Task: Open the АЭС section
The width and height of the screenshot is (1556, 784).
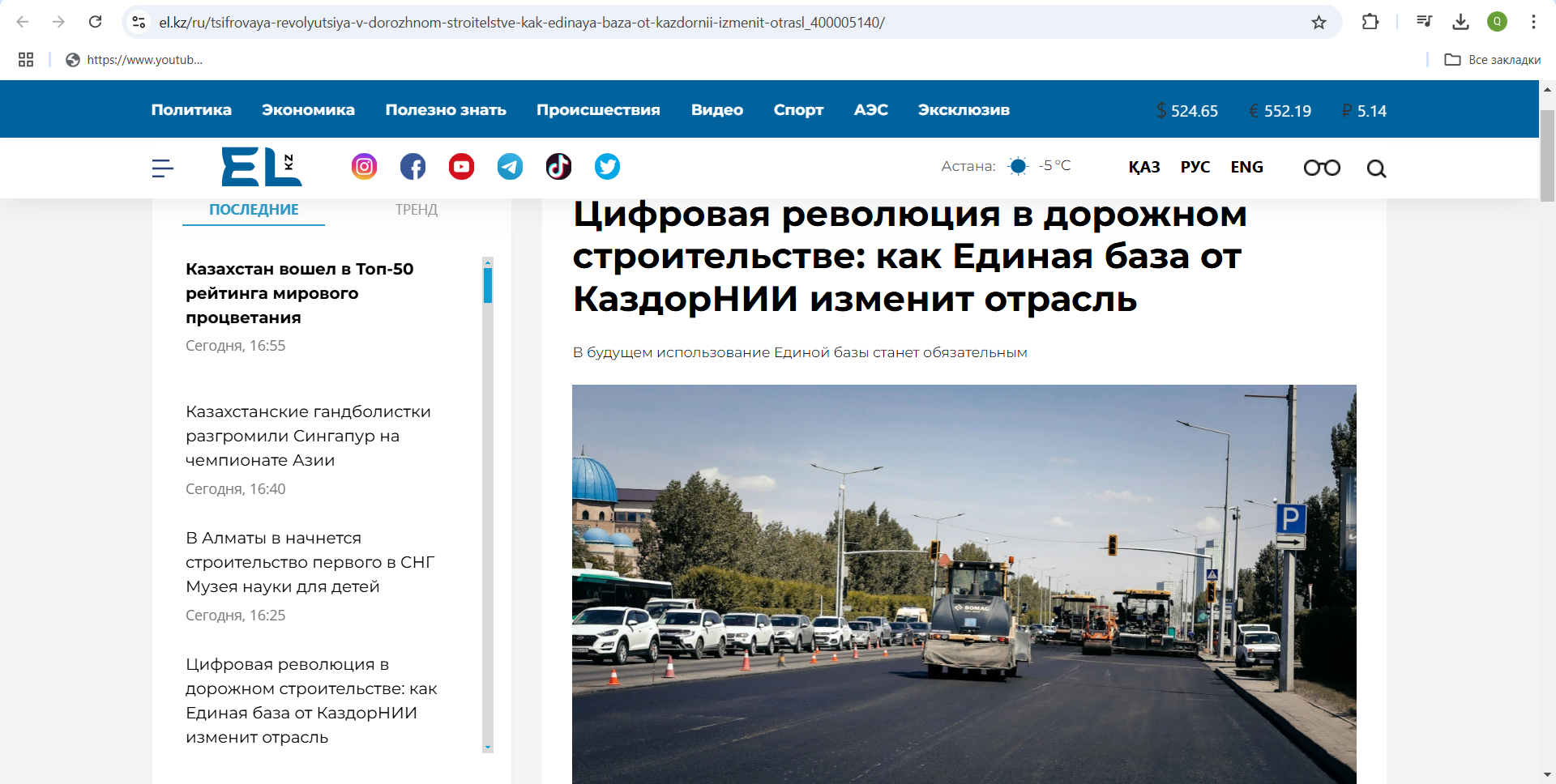Action: tap(871, 109)
